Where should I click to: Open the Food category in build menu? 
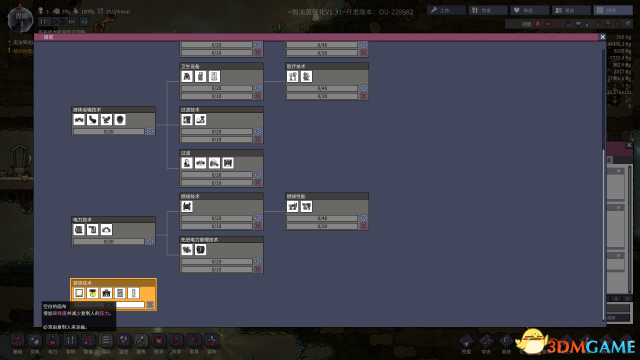(70, 341)
